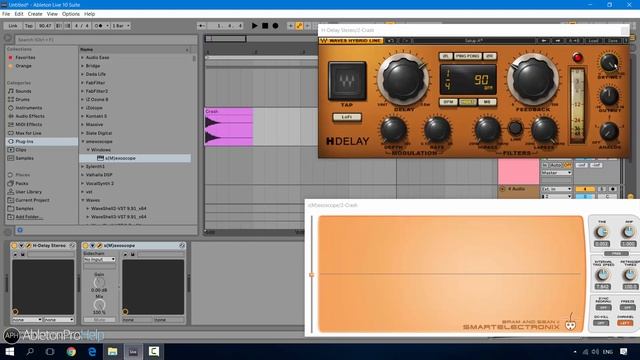Screen dimensions: 640x360
Task: Click the s(M)exoscope plug-in device icon
Action: 100,158
